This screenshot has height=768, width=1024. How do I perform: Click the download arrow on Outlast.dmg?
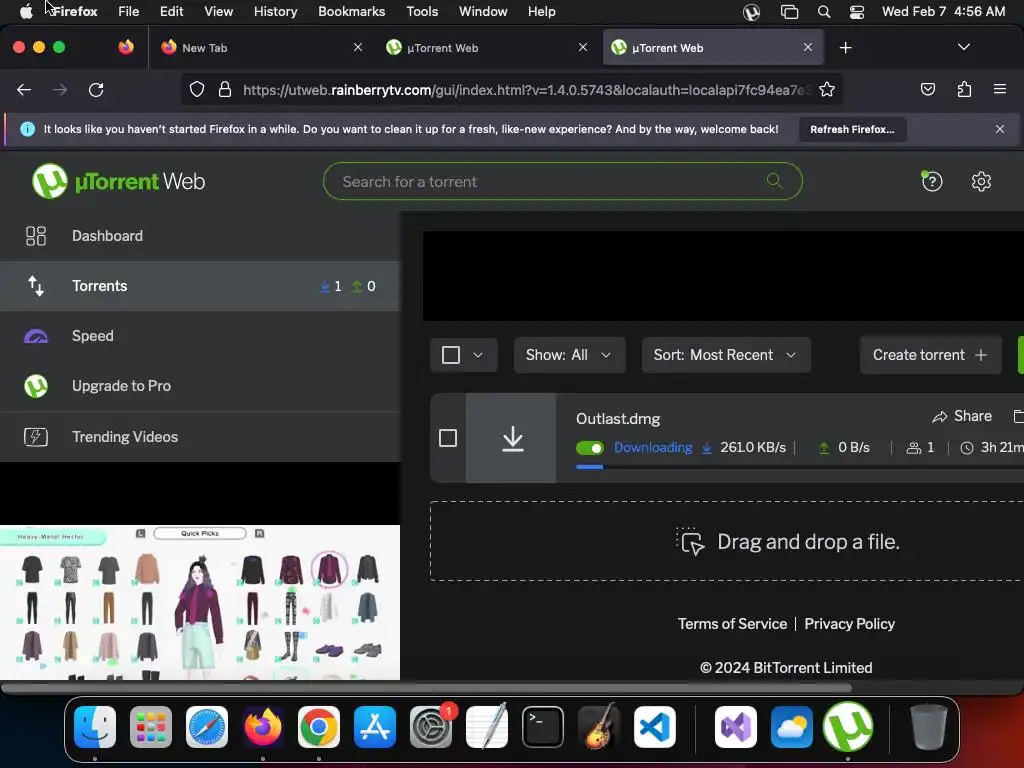513,438
